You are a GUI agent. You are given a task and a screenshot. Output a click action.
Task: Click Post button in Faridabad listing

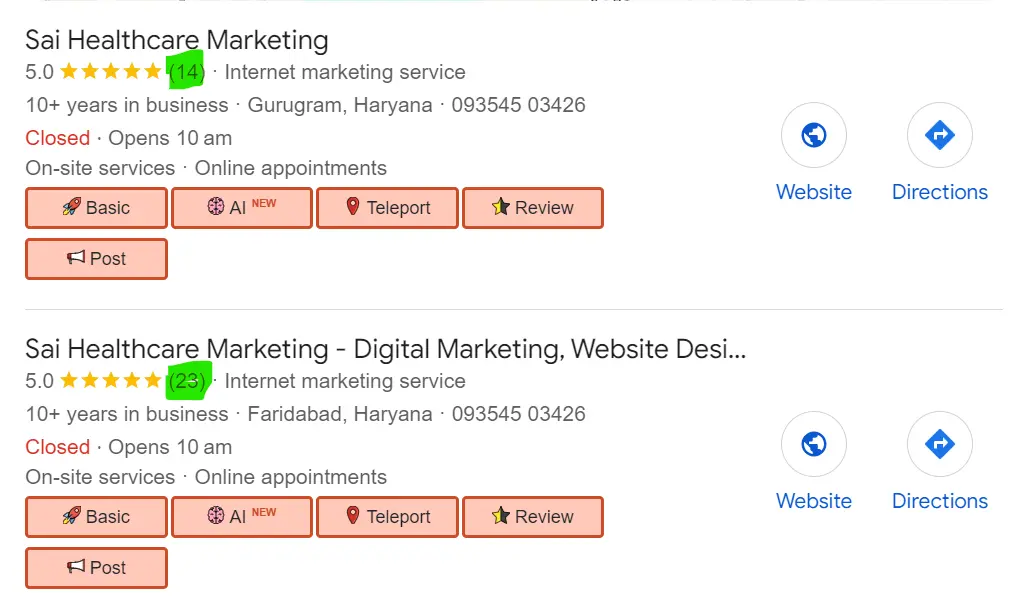coord(97,568)
